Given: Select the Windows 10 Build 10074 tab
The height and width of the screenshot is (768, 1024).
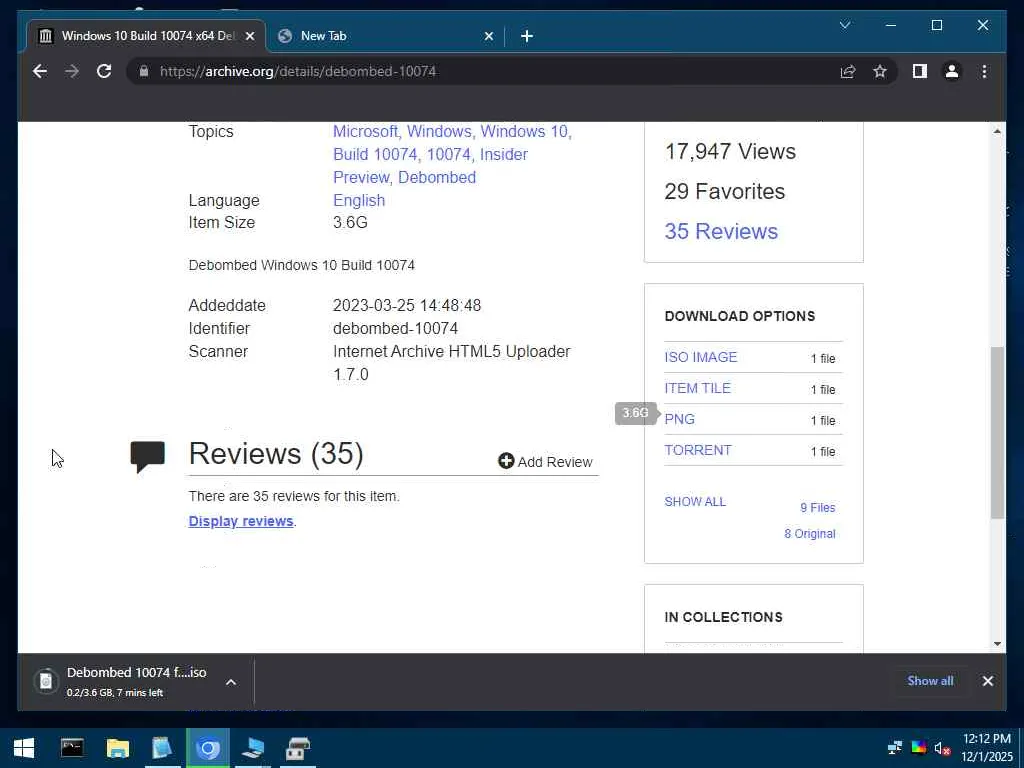Looking at the screenshot, I should (146, 36).
